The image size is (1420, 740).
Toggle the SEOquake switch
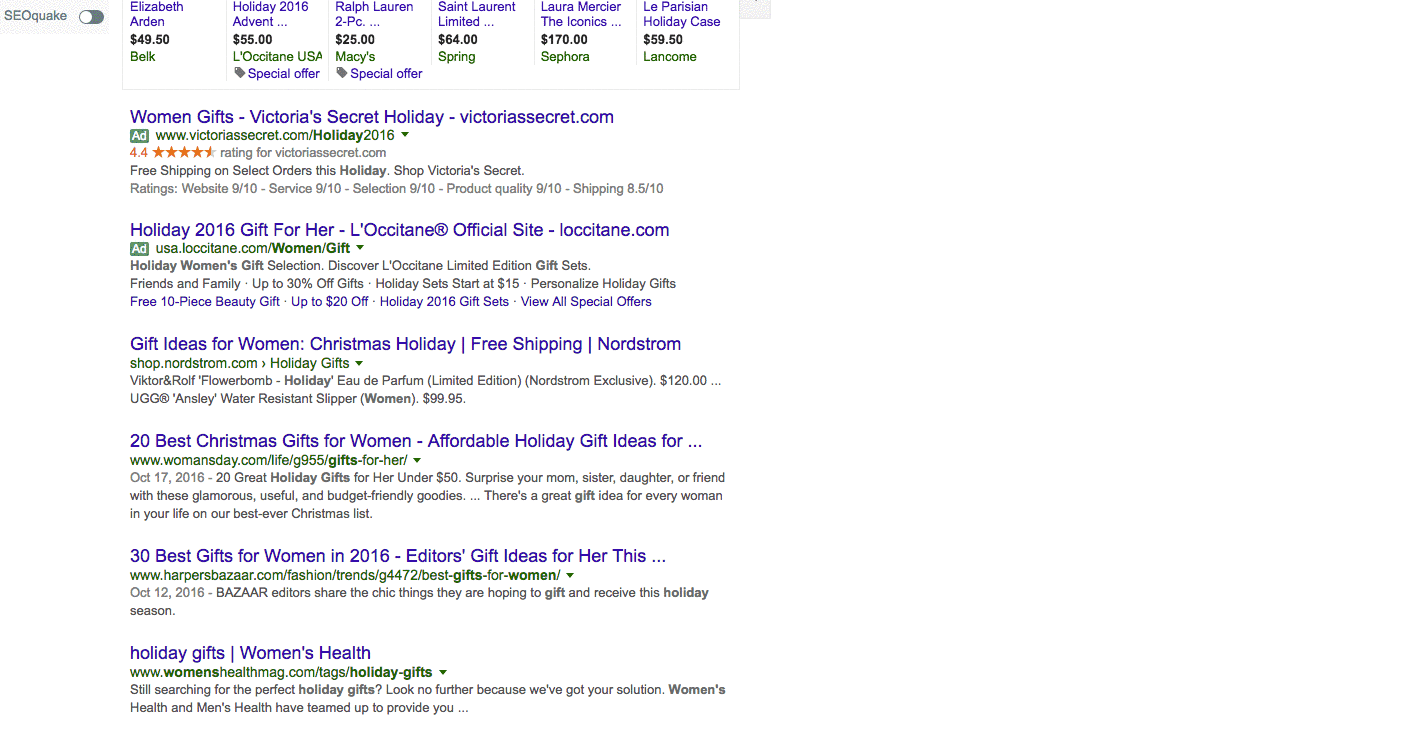(x=91, y=17)
